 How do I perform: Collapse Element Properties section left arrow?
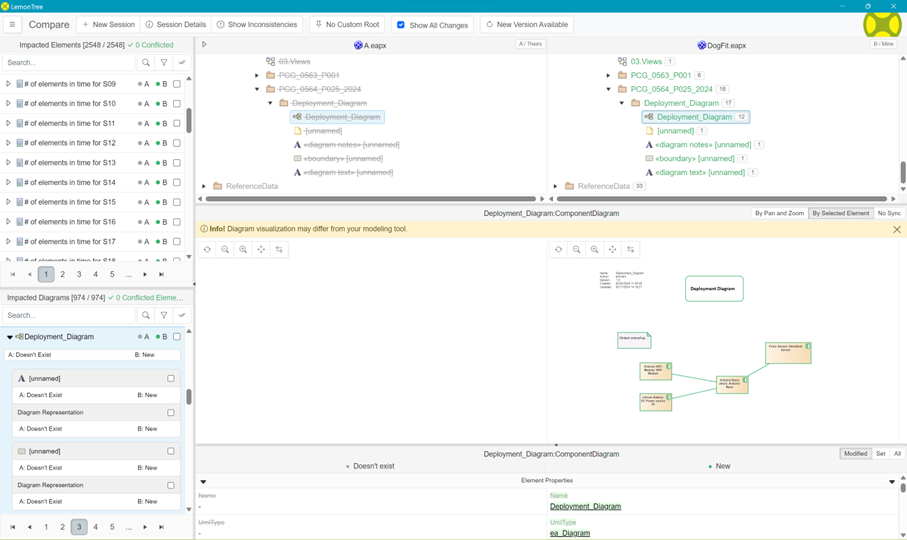click(x=204, y=481)
